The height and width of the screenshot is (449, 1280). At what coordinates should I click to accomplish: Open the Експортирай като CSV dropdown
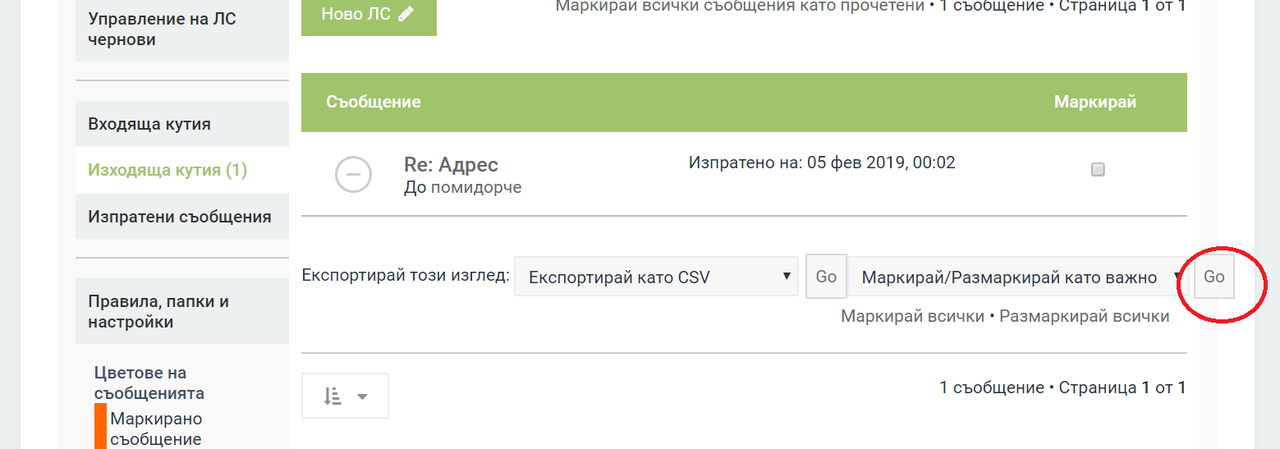point(656,277)
